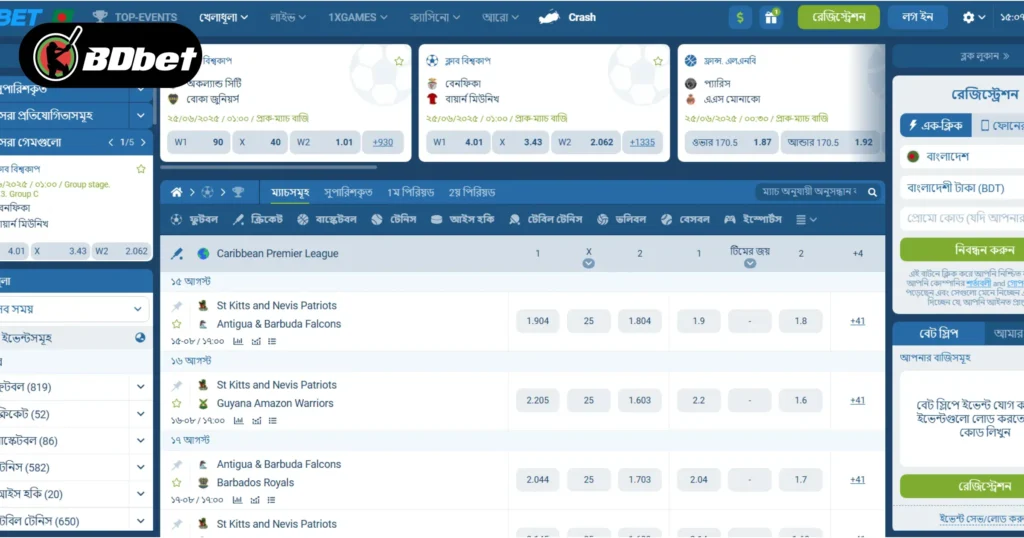Viewport: 1024px width, 538px height.
Task: Open TOP-EVENTS in header
Action: [135, 18]
